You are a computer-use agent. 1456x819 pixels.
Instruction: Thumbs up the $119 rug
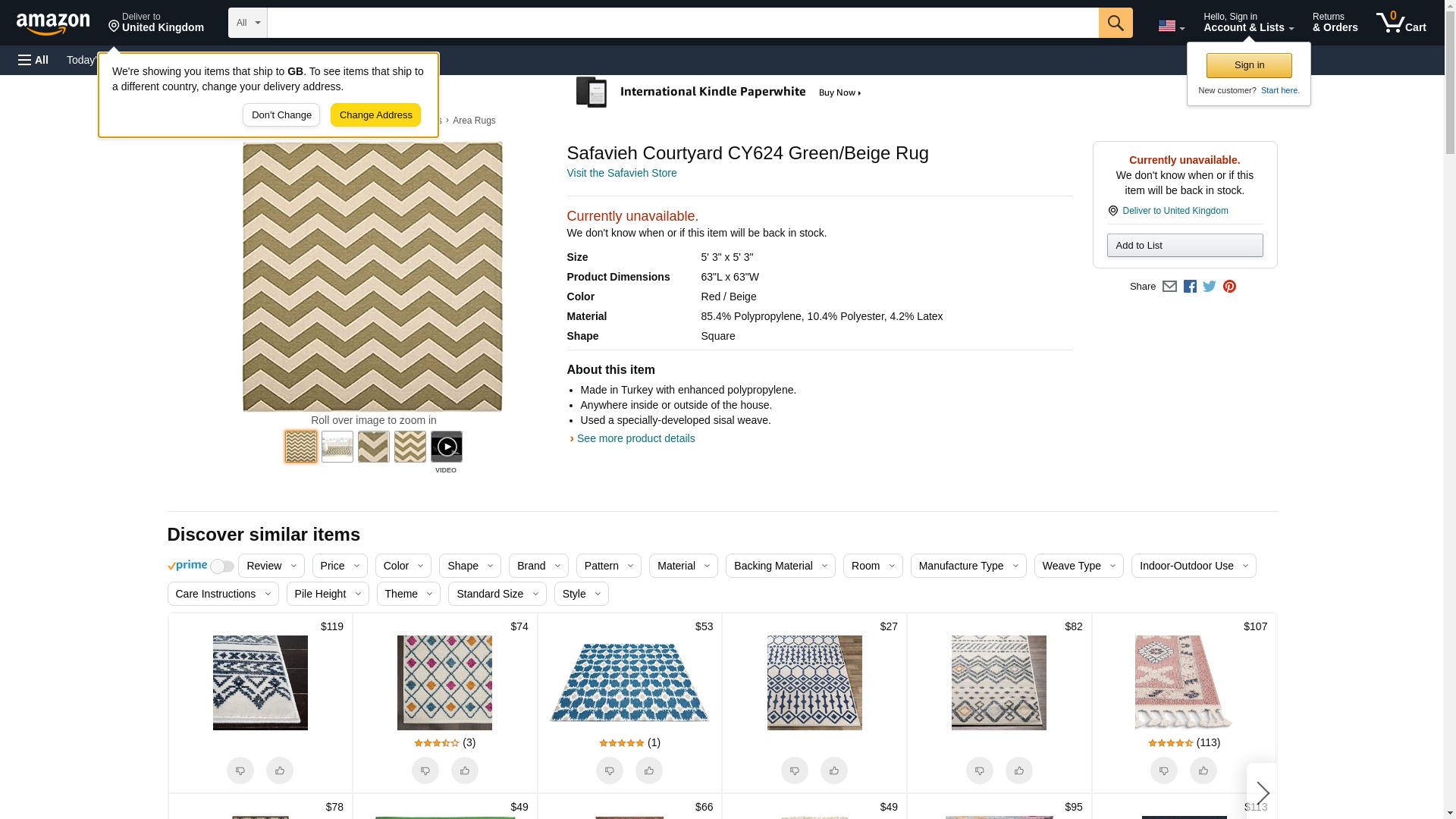pos(280,770)
